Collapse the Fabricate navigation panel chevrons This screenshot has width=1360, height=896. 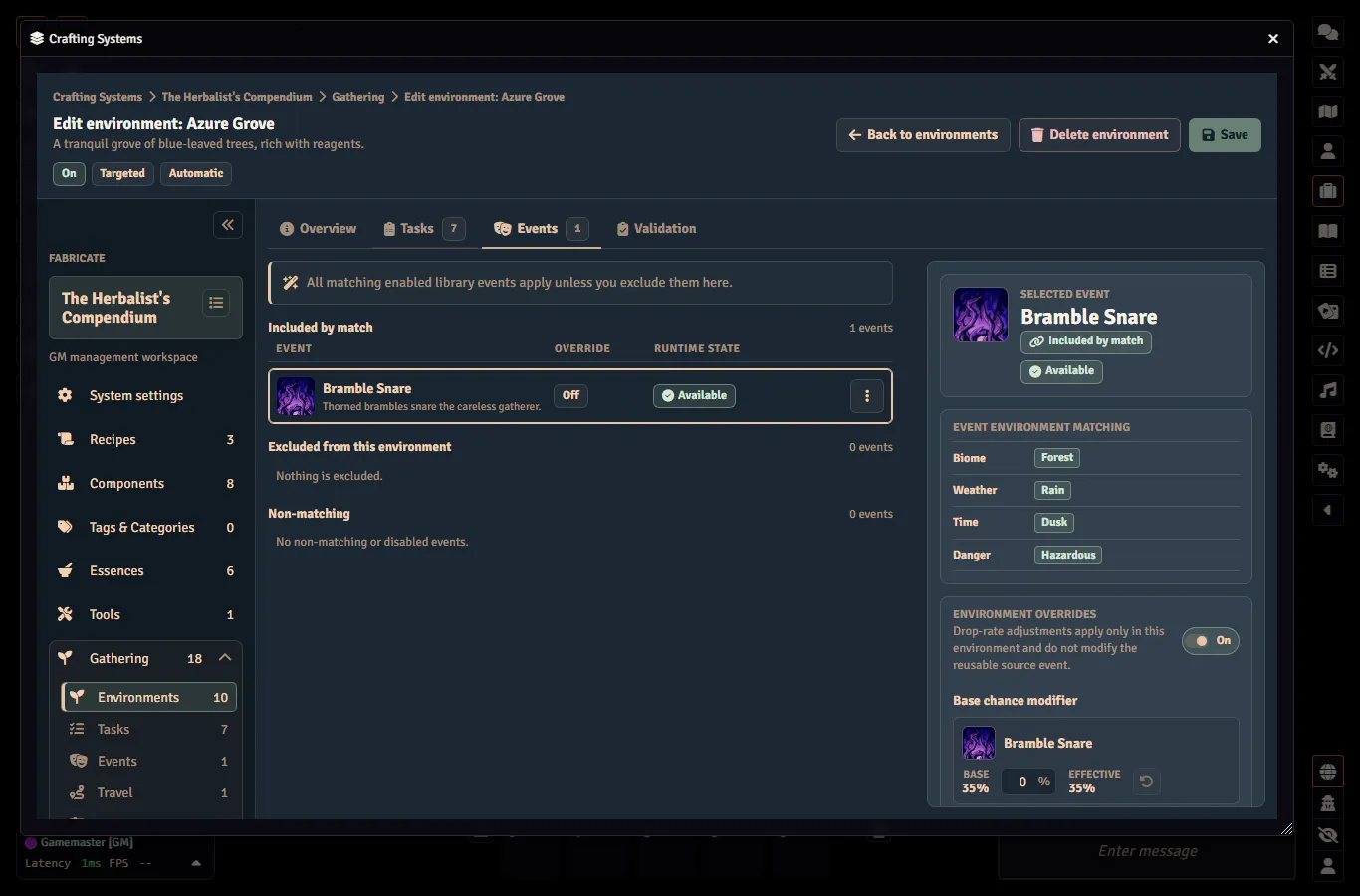[x=228, y=225]
